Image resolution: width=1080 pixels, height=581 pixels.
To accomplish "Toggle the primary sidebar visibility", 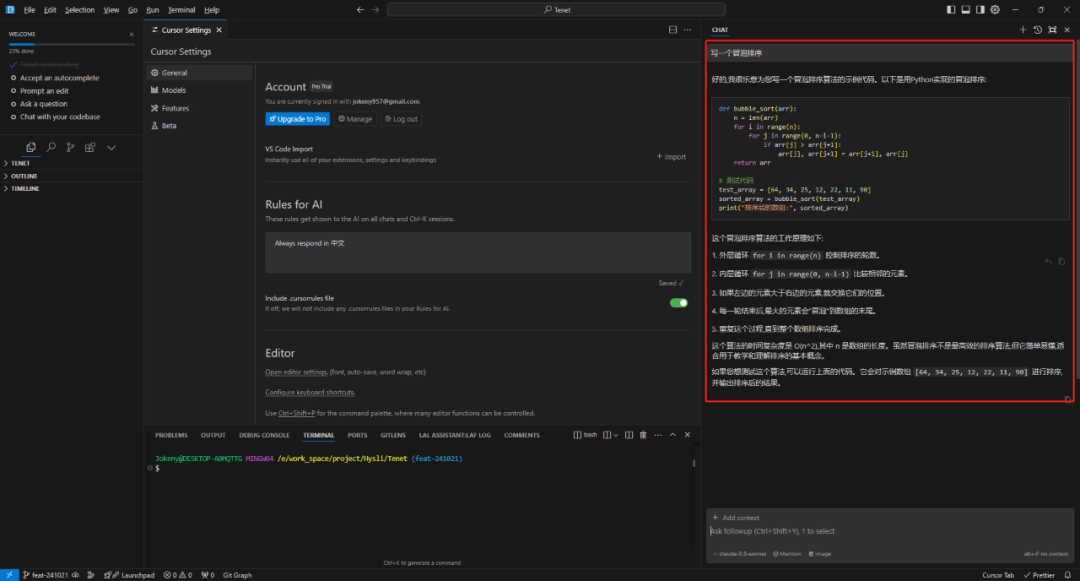I will (x=951, y=9).
